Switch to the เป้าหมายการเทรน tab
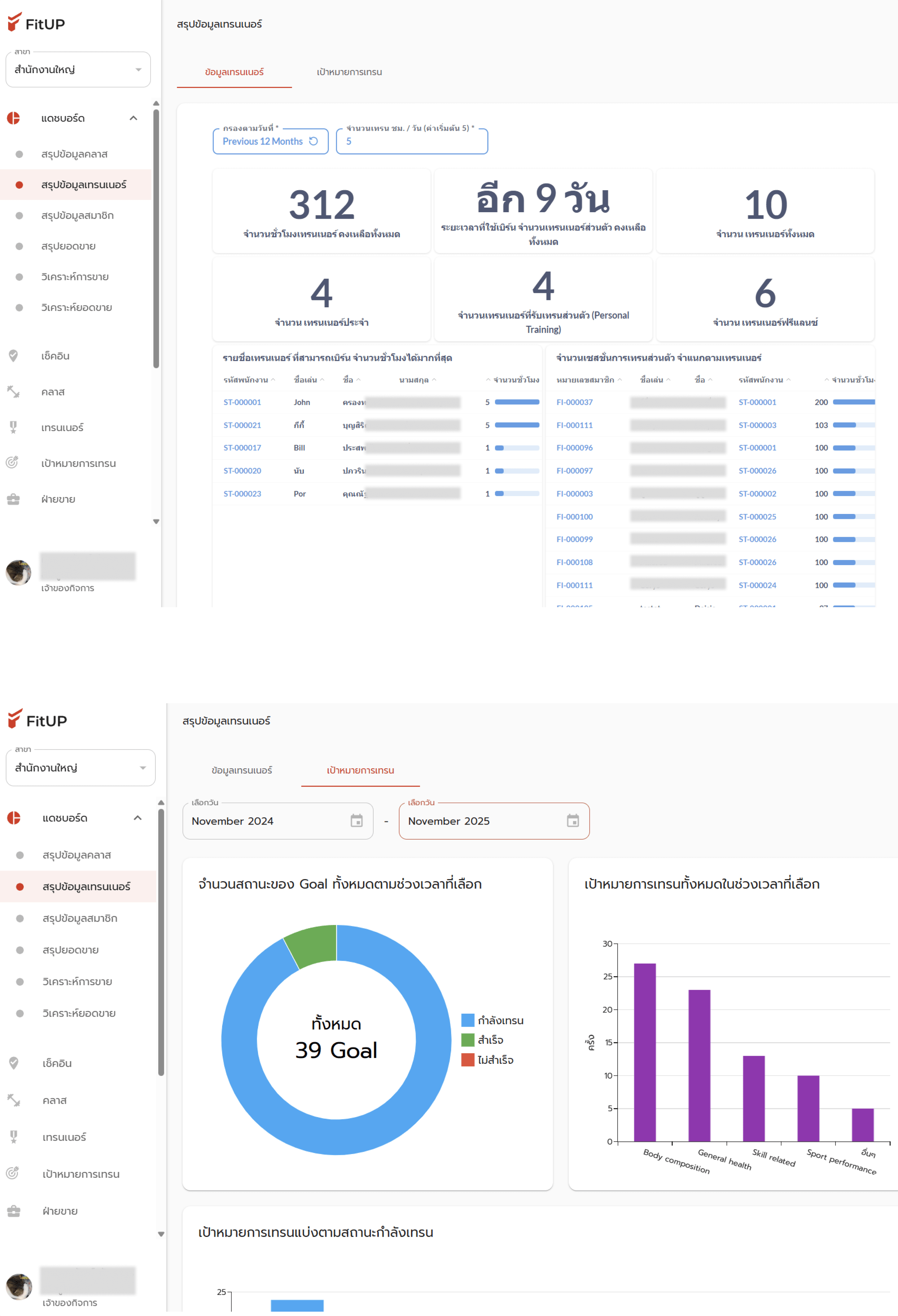The width and height of the screenshot is (898, 1316). coord(349,72)
